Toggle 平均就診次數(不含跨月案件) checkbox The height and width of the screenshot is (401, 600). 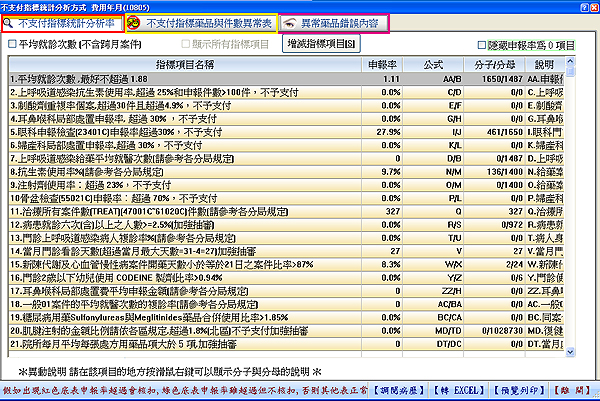tap(12, 45)
